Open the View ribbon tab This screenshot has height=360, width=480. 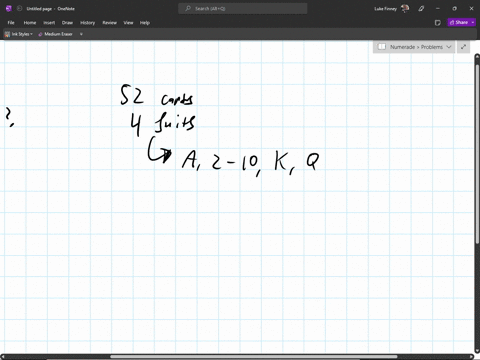[x=128, y=23]
